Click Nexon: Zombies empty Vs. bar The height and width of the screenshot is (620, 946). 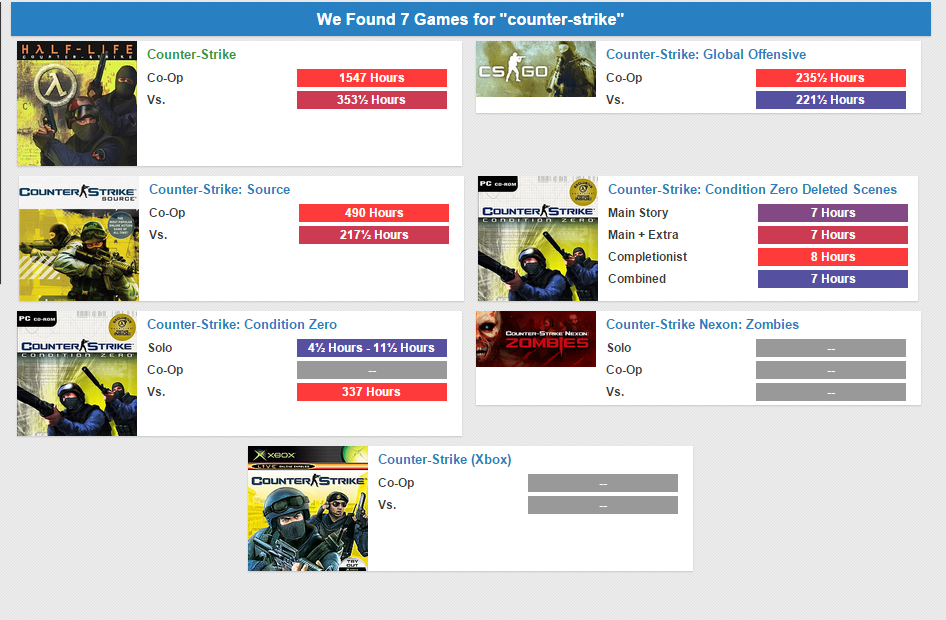point(831,392)
